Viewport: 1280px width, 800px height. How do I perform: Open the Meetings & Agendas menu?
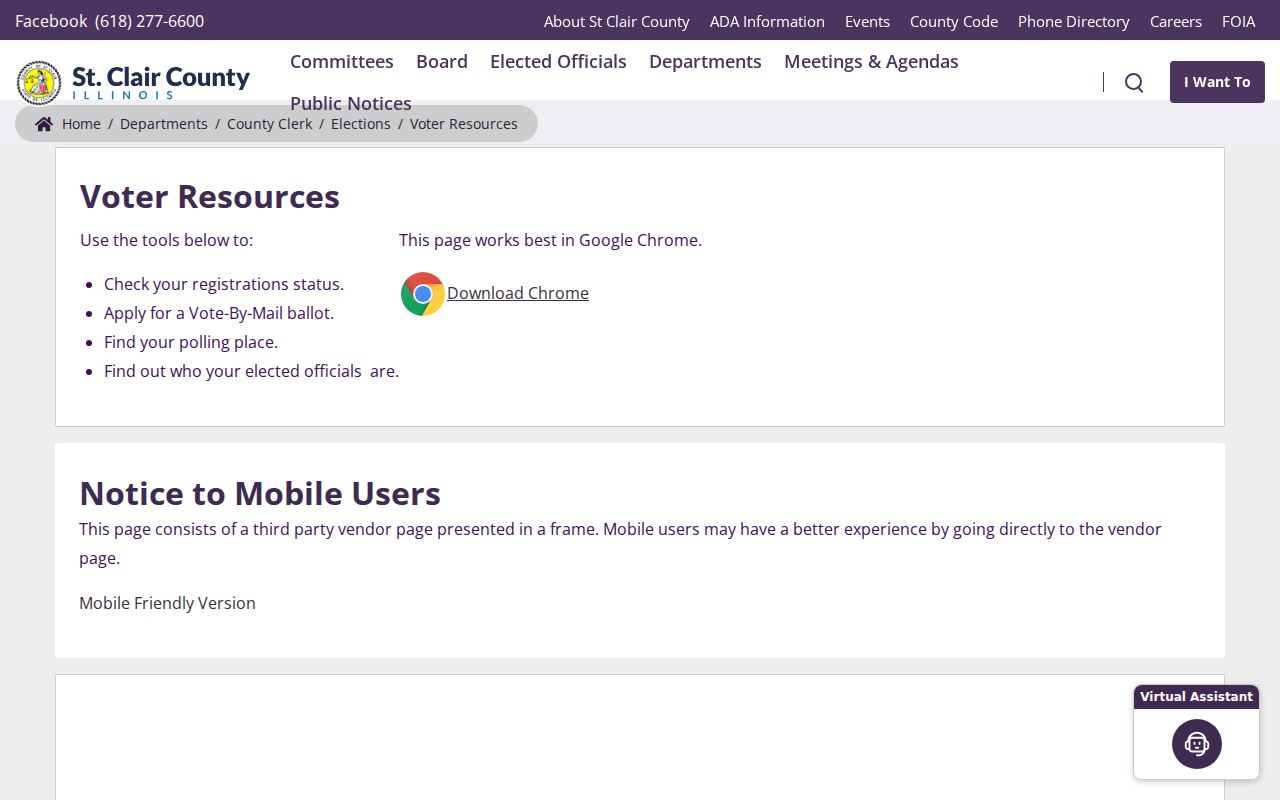point(871,62)
